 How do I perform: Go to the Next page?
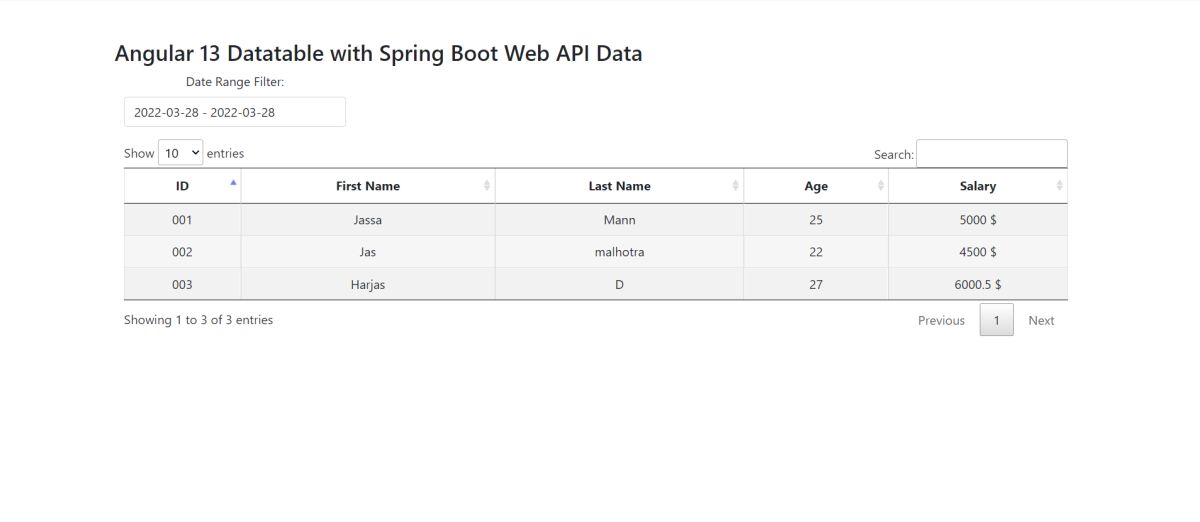pos(1041,320)
